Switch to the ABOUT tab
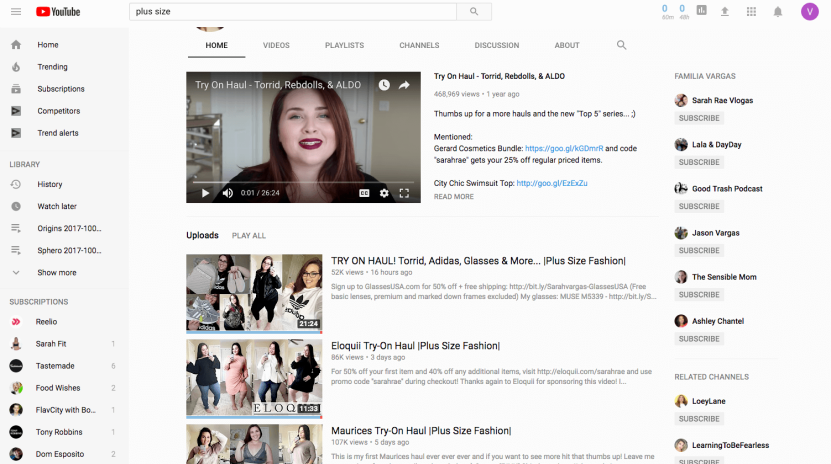The width and height of the screenshot is (831, 464). pyautogui.click(x=567, y=46)
